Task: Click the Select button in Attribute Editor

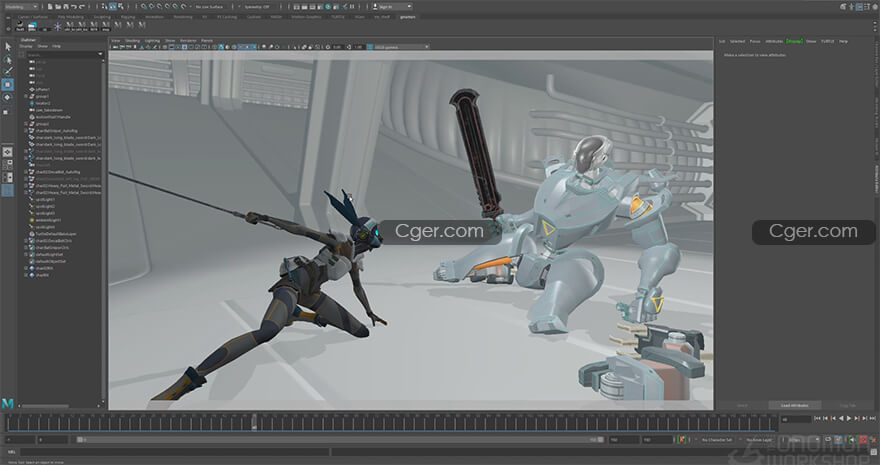Action: click(742, 405)
